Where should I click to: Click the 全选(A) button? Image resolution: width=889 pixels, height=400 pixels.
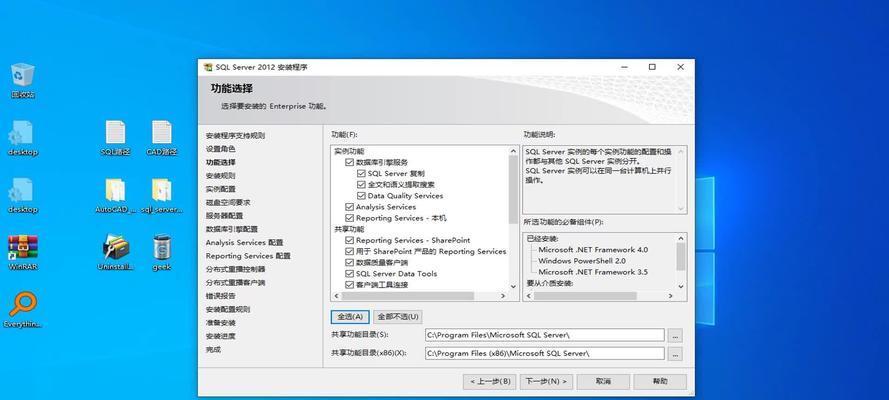(x=350, y=317)
